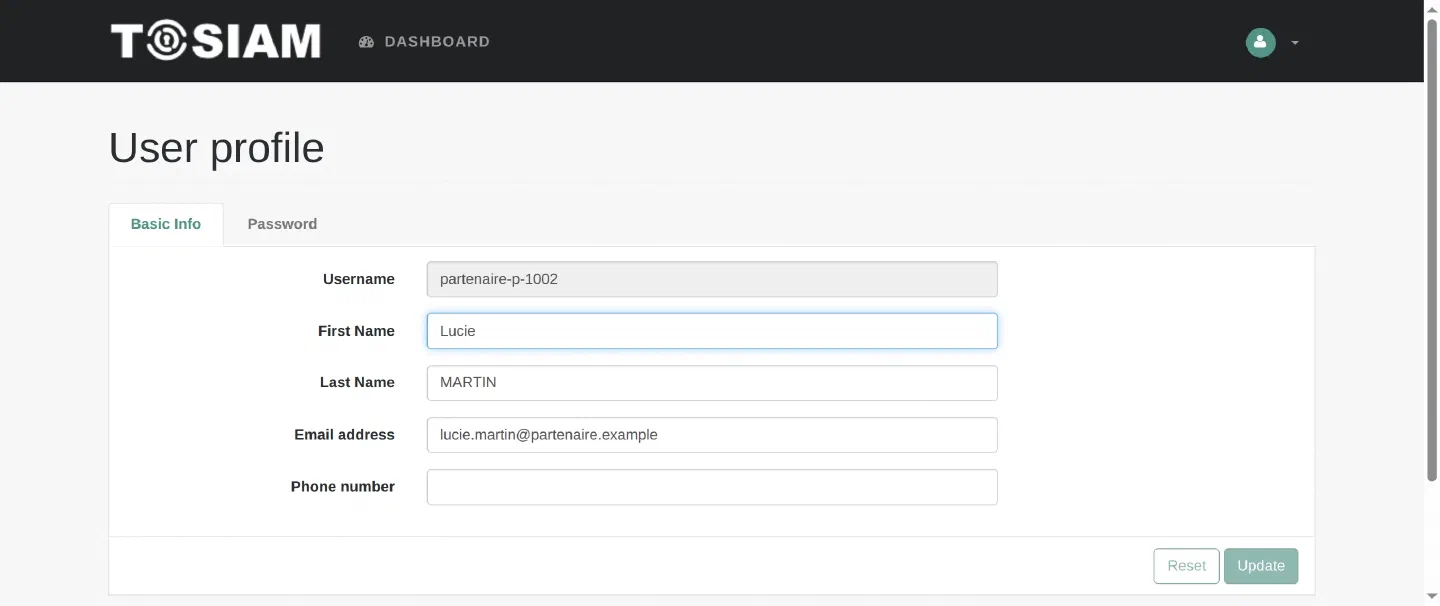Click the Last Name label
Screen dimensions: 1440x606
357,383
